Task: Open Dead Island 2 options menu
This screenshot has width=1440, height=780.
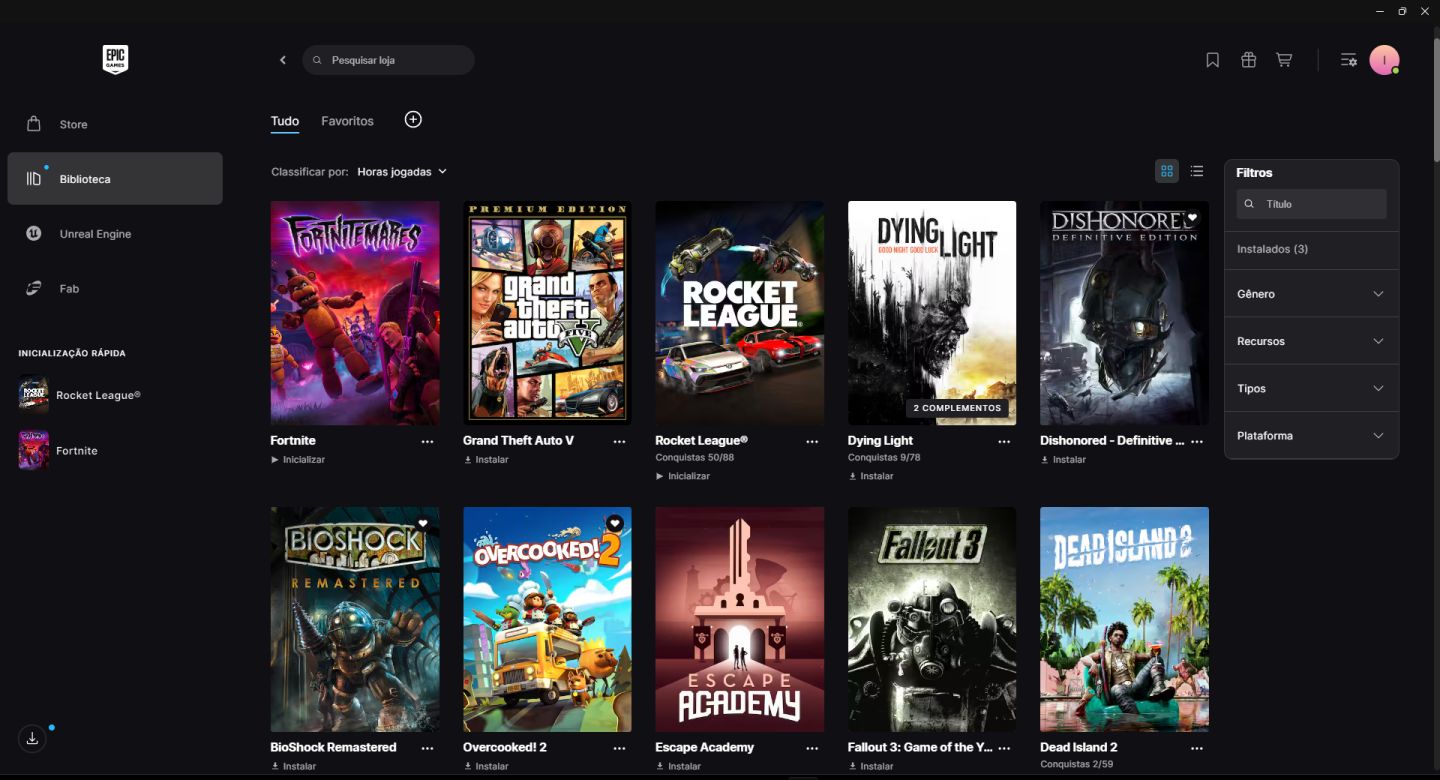Action: (x=1197, y=748)
